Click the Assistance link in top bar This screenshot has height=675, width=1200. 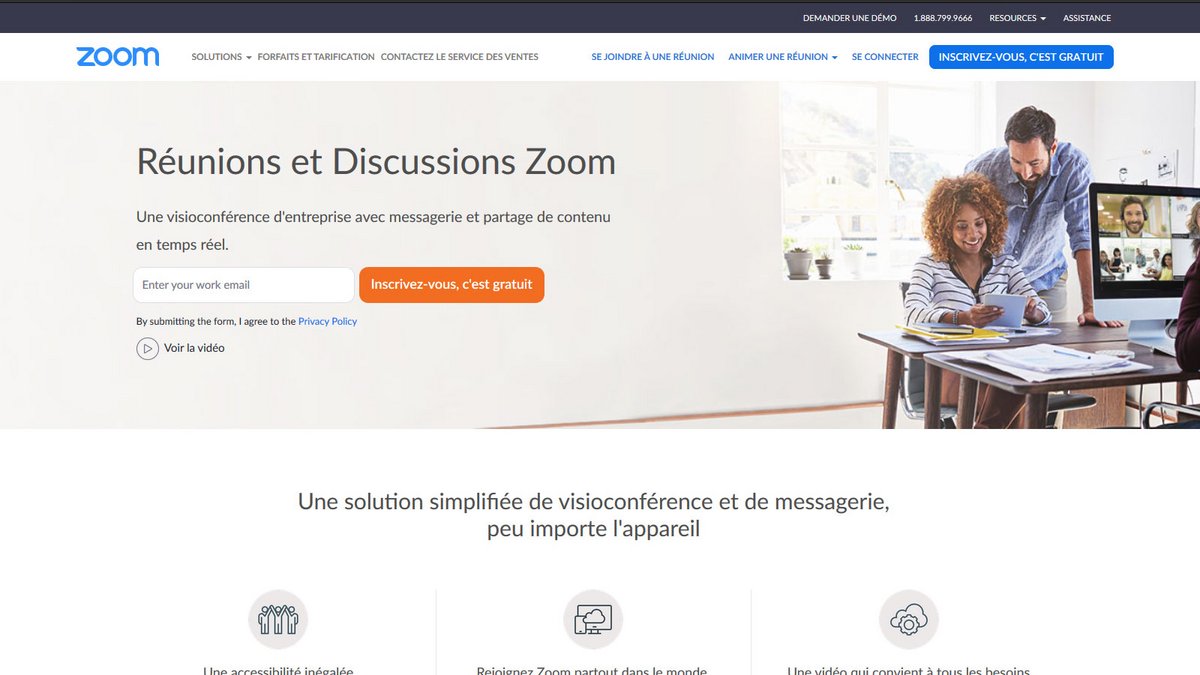1087,18
